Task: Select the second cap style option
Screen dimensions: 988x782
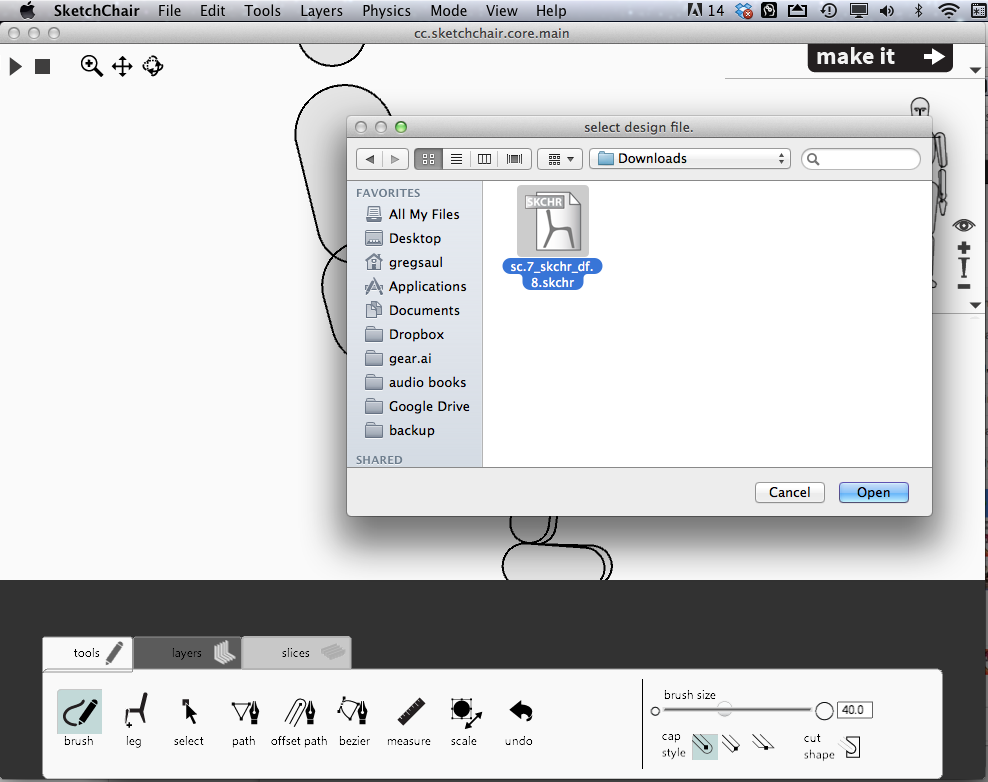Action: tap(732, 744)
